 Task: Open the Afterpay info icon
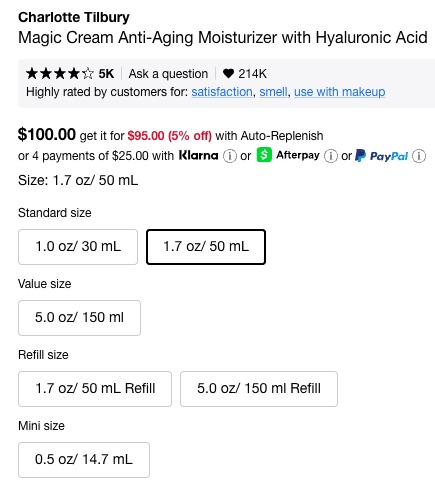coord(331,156)
